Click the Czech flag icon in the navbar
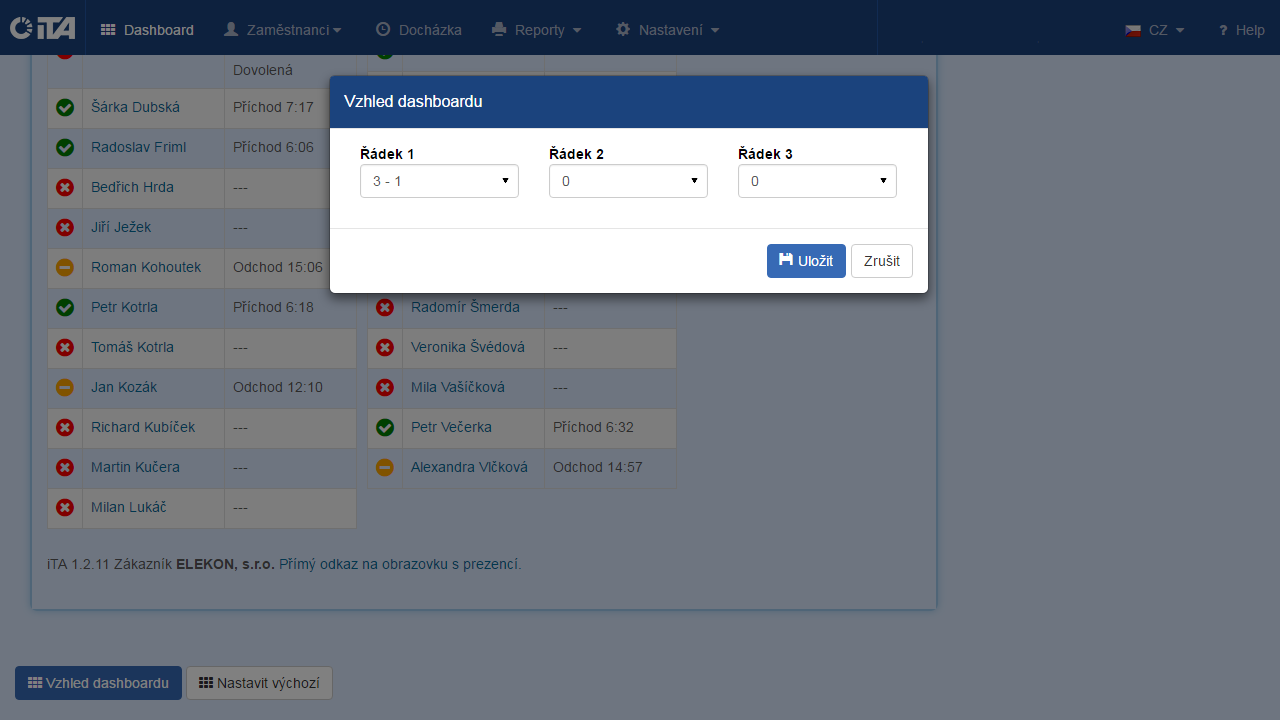 coord(1133,30)
